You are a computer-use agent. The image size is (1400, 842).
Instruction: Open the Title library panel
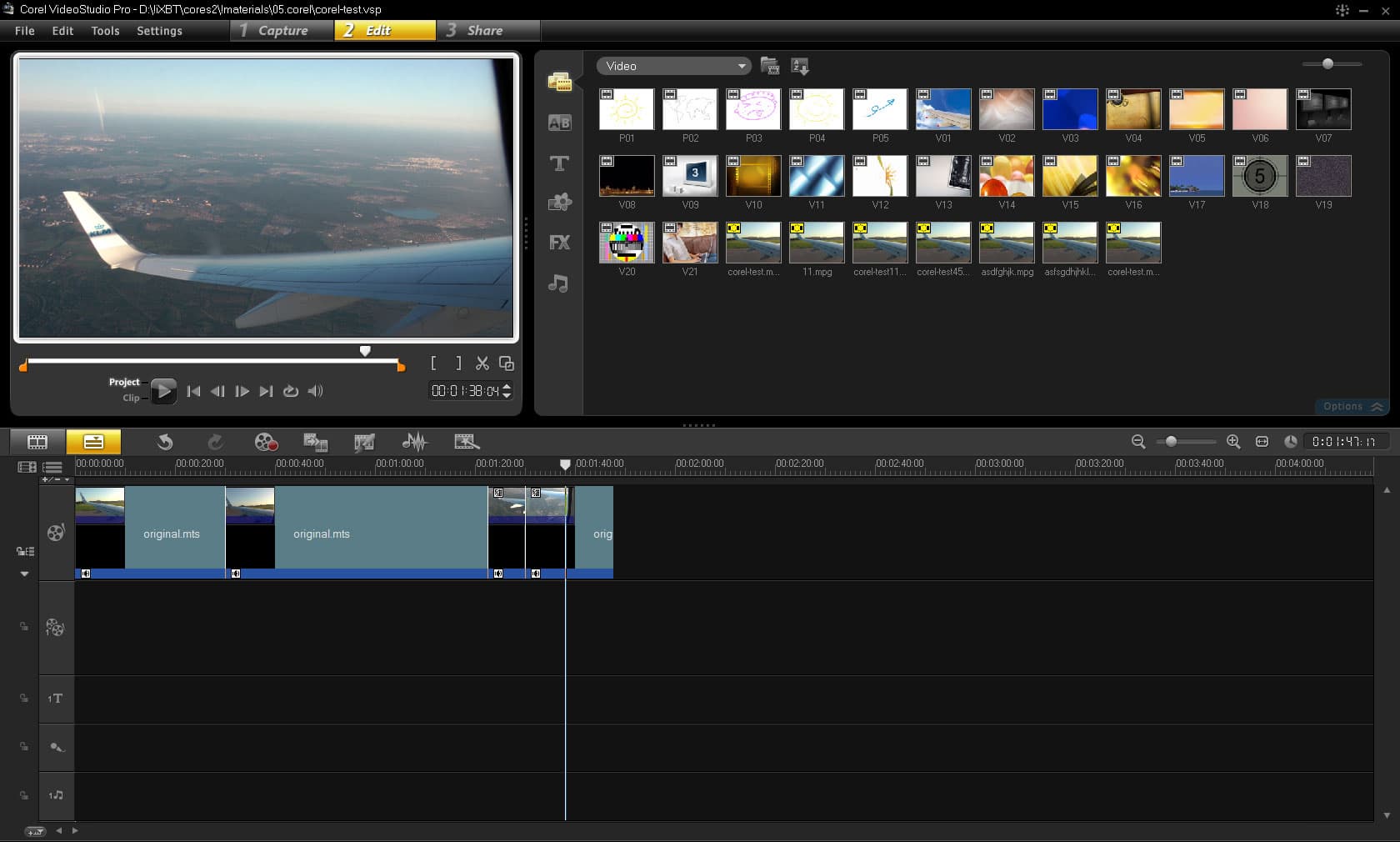(559, 163)
